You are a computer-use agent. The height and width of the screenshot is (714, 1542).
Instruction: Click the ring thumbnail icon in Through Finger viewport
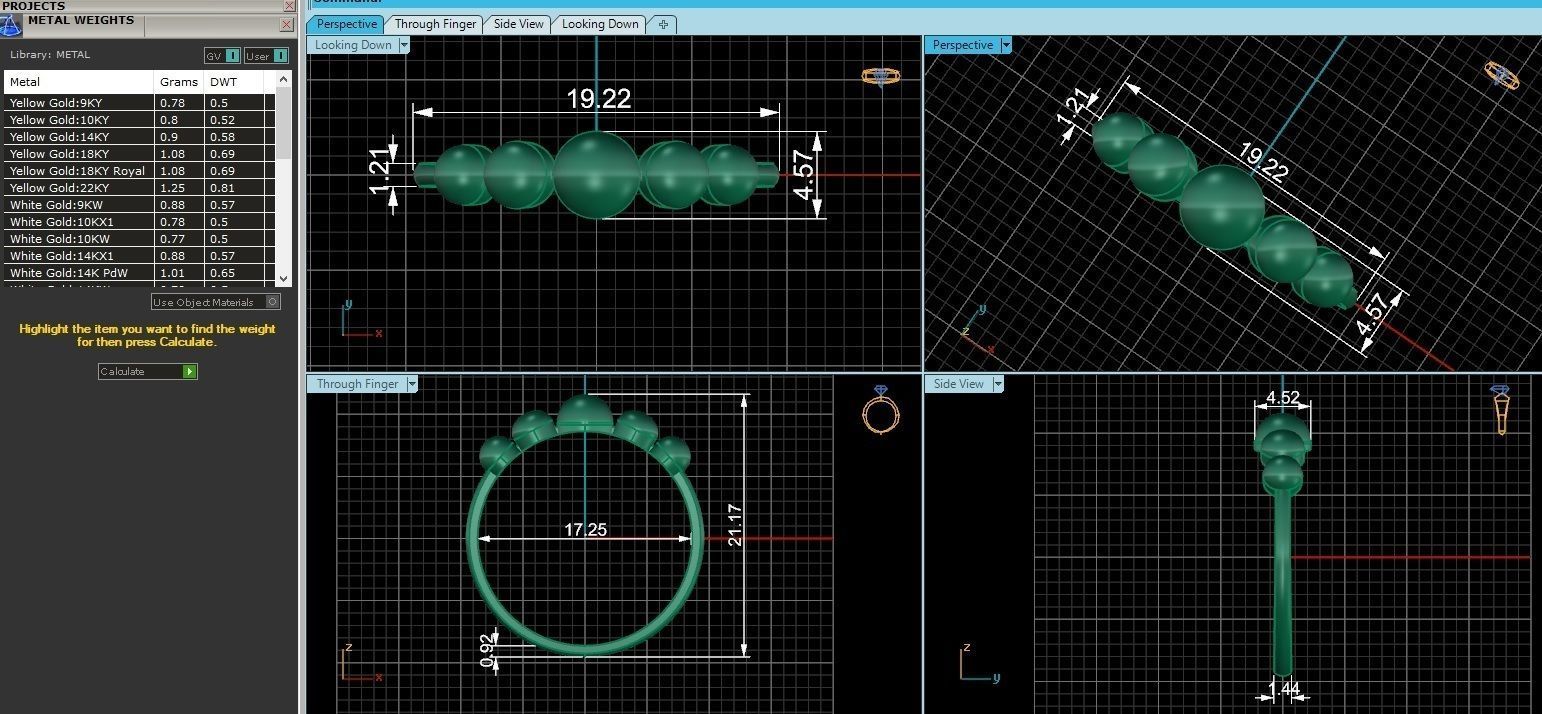[x=880, y=409]
